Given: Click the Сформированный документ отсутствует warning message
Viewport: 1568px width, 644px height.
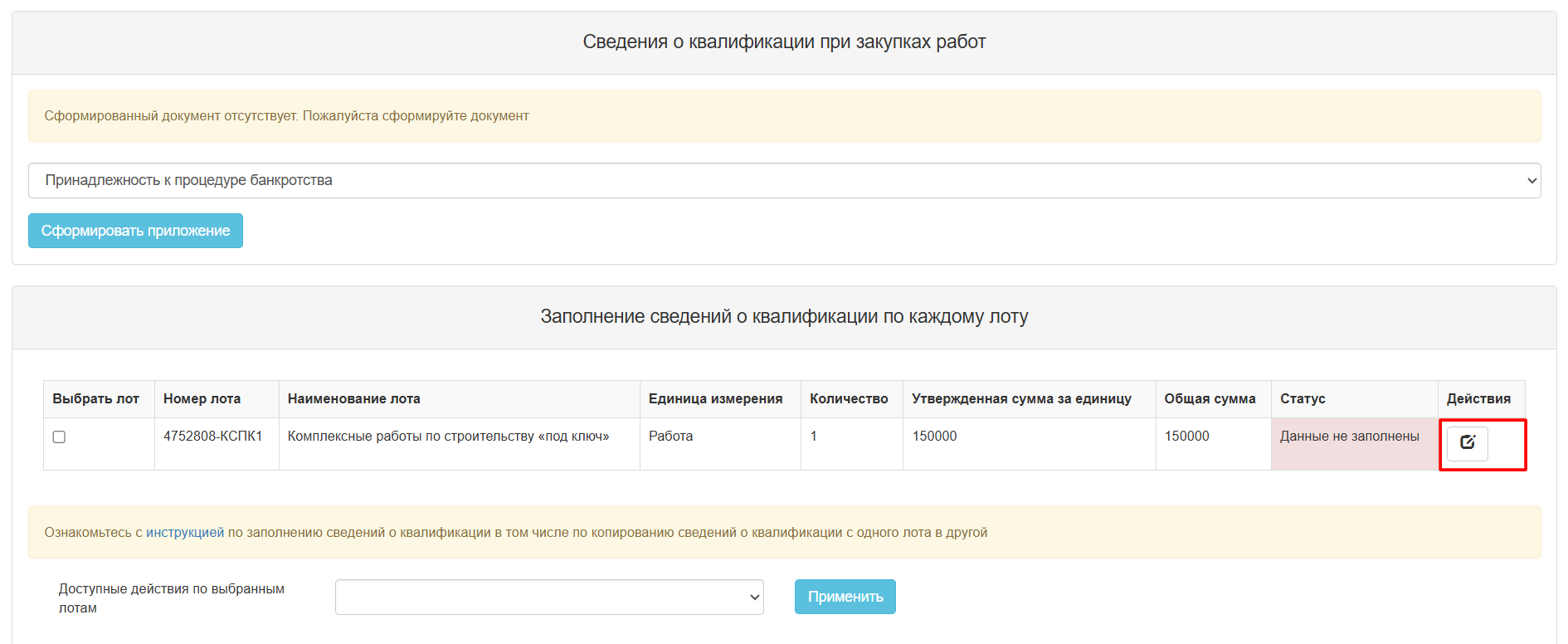Looking at the screenshot, I should point(286,116).
